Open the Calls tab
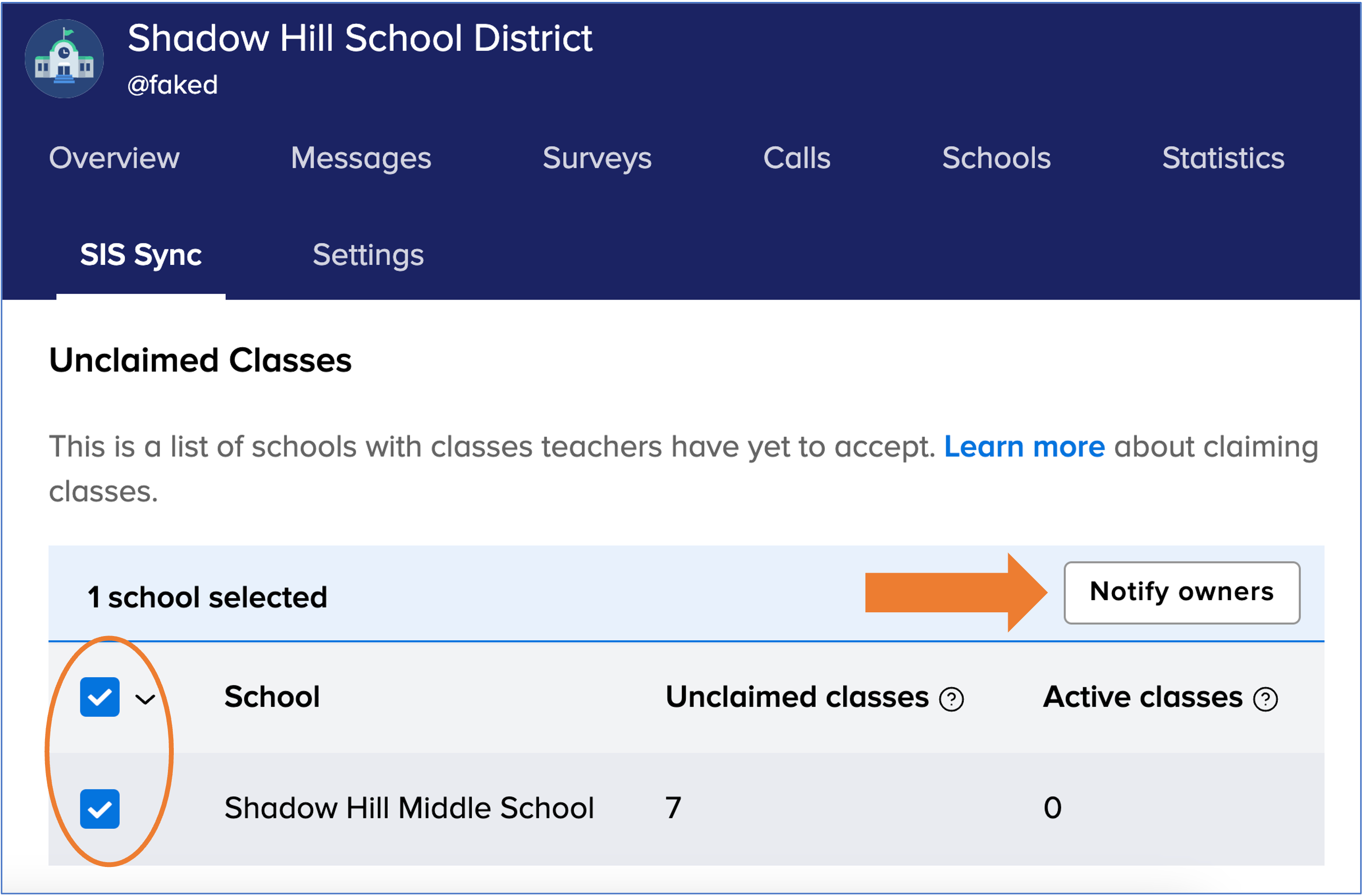 797,158
